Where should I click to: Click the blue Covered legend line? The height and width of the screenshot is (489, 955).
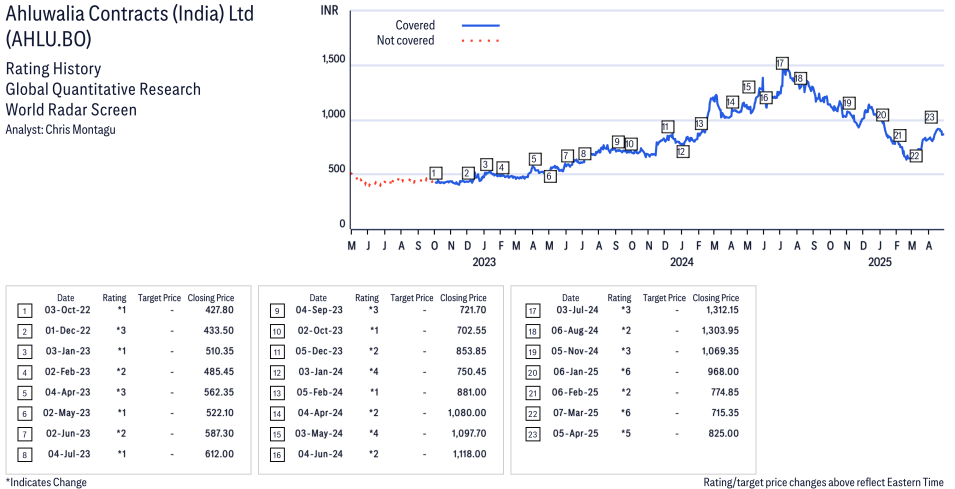click(481, 26)
